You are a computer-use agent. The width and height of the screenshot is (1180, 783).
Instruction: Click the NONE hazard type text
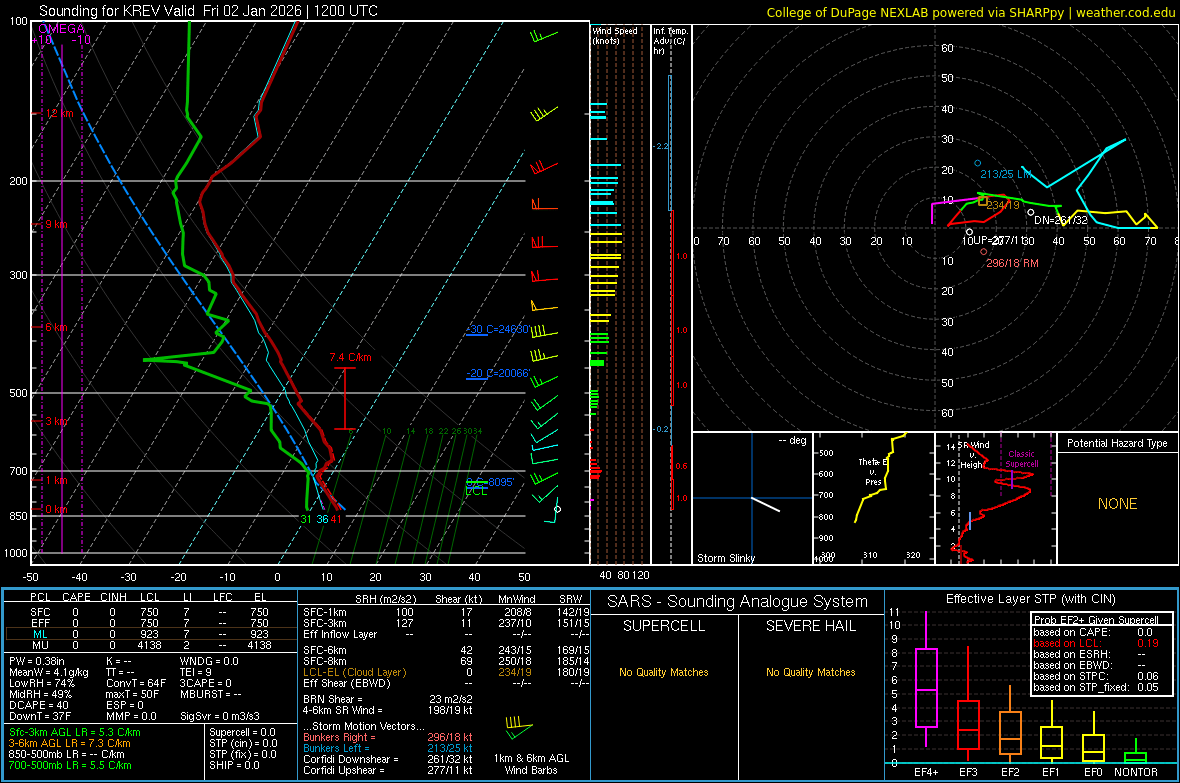pos(1117,504)
